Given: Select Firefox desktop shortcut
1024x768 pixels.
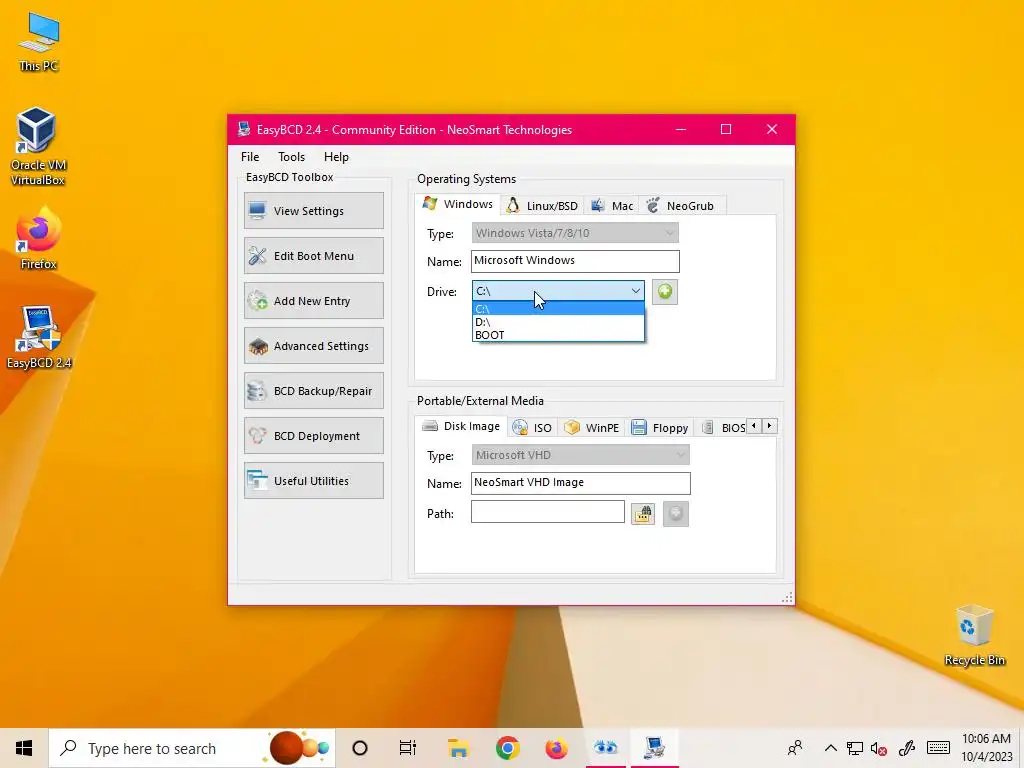Looking at the screenshot, I should [x=39, y=238].
